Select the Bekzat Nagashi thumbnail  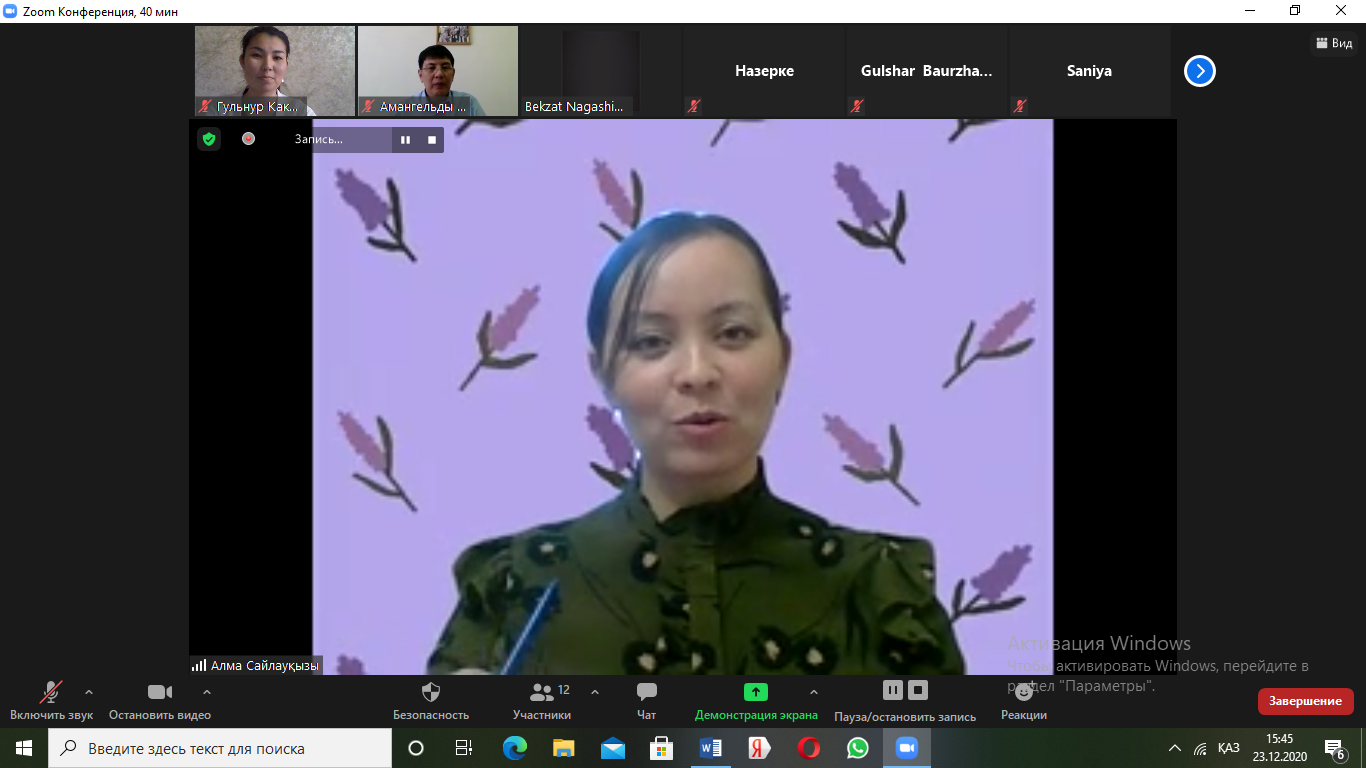point(601,71)
